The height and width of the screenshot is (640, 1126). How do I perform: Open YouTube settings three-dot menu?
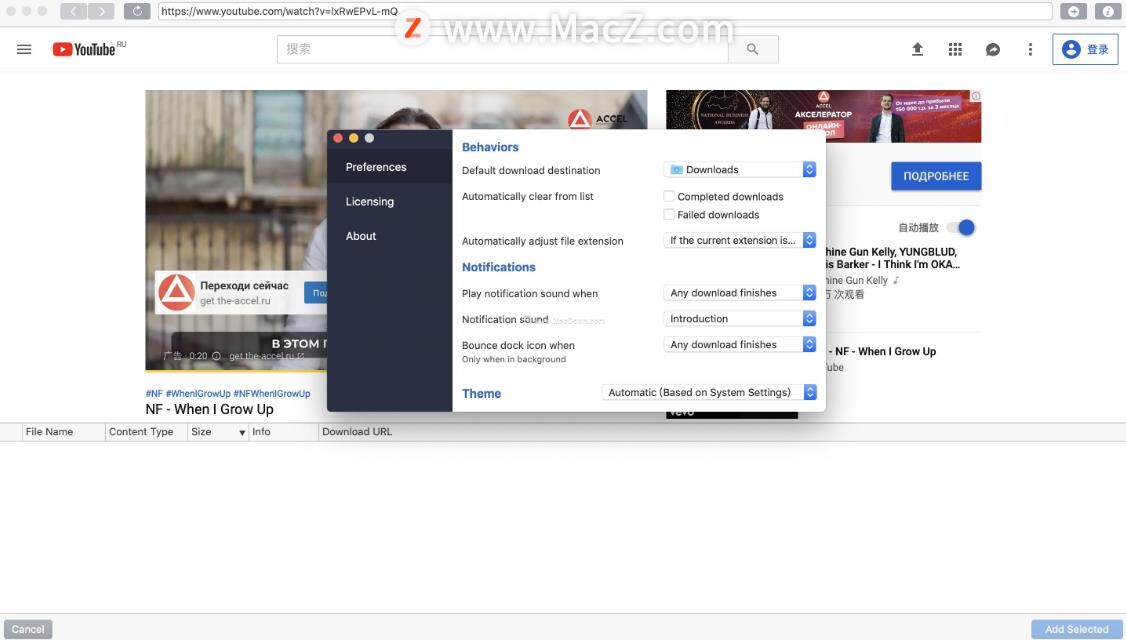tap(1030, 49)
